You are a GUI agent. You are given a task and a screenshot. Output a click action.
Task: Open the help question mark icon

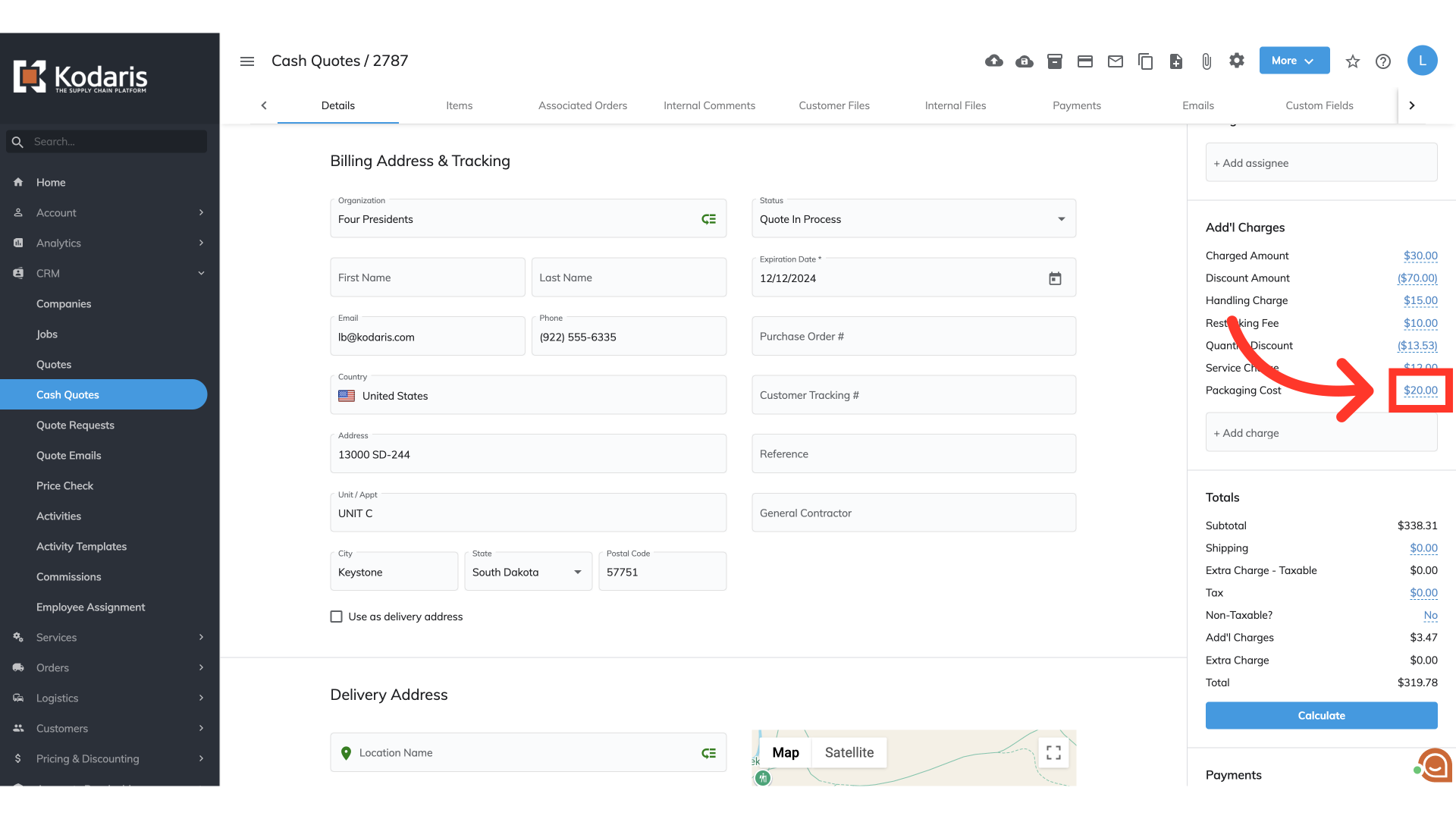click(1382, 61)
